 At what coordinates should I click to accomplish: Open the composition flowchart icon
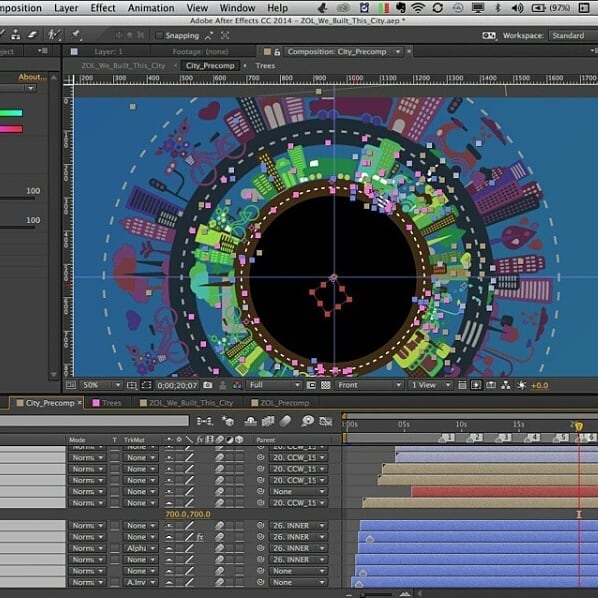(506, 385)
